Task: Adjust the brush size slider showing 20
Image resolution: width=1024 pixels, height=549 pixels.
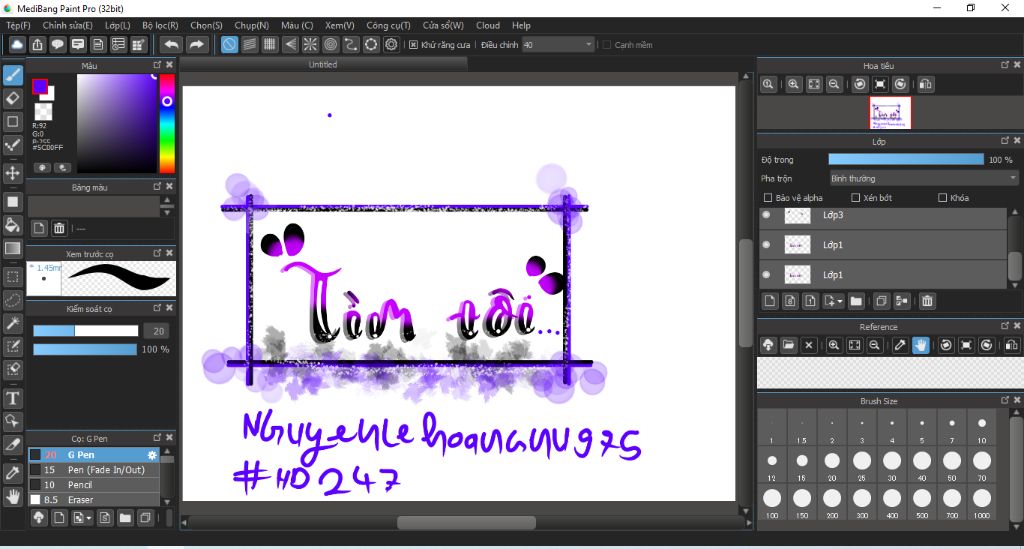Action: click(86, 331)
